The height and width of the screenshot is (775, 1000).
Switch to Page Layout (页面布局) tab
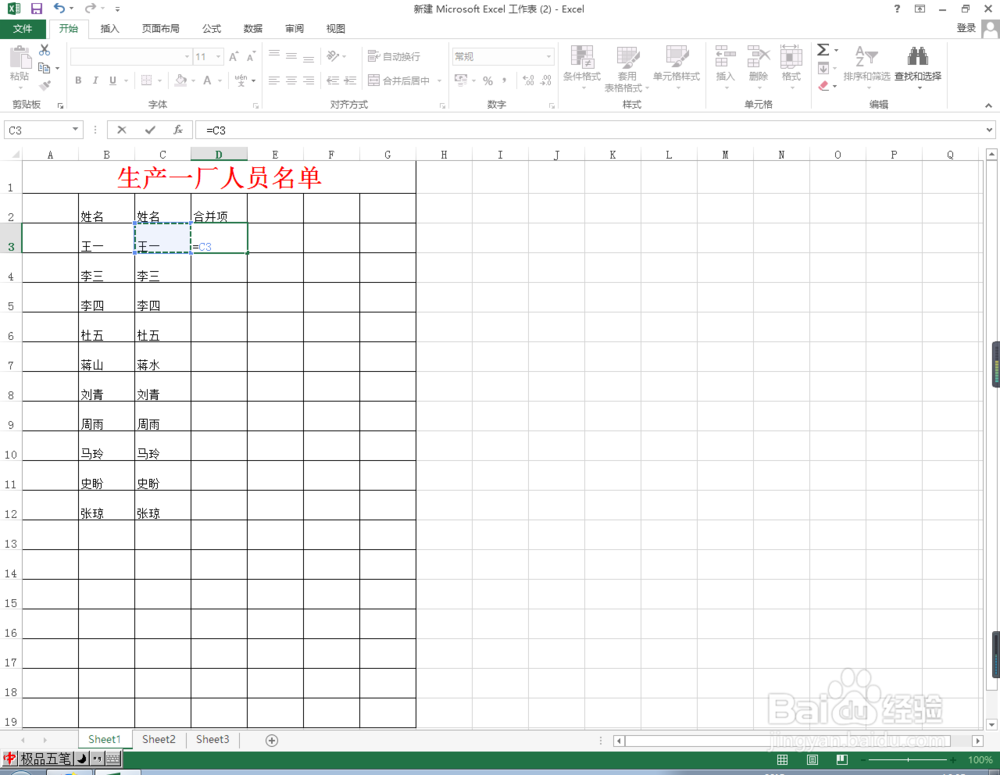click(x=160, y=29)
